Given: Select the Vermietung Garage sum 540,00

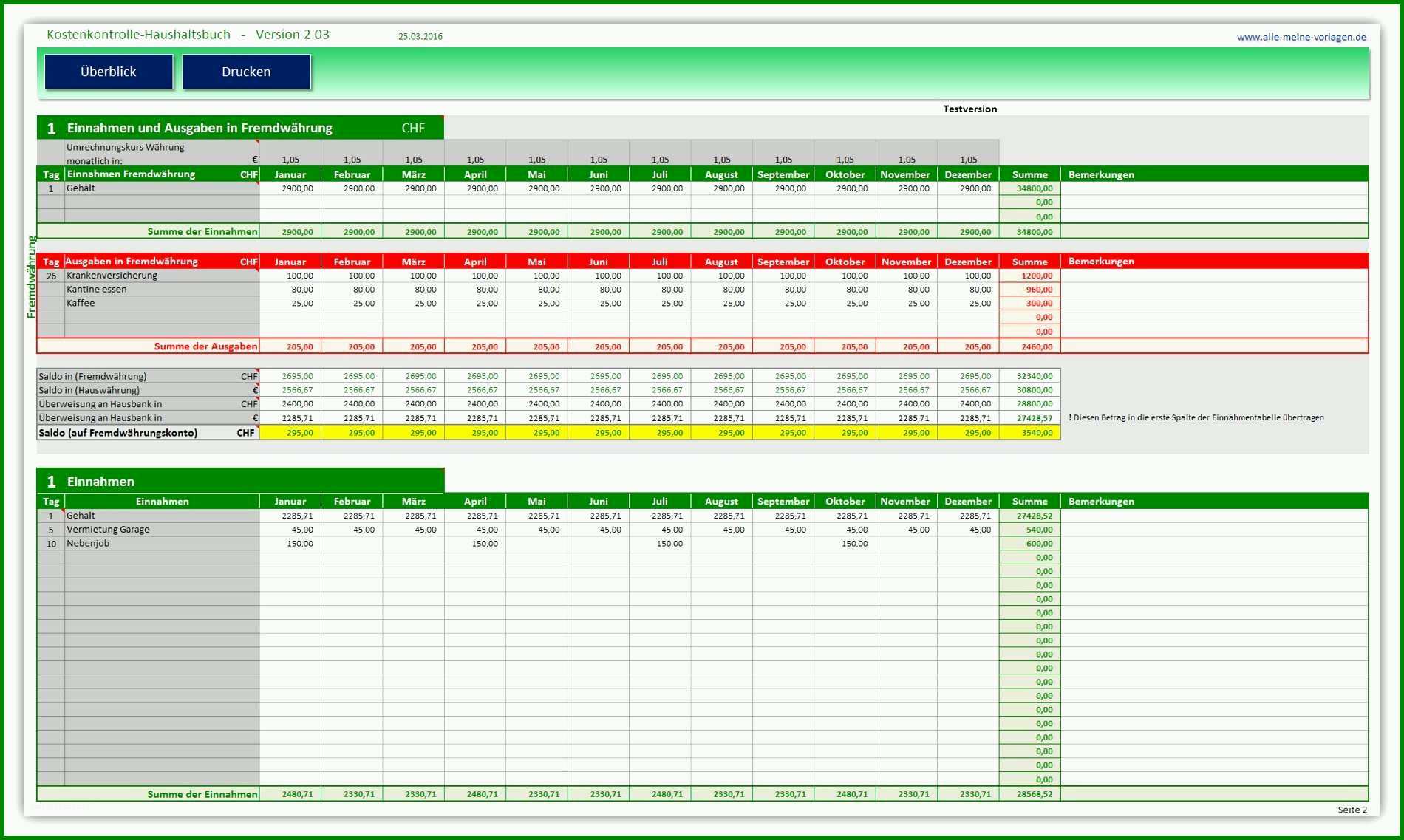Looking at the screenshot, I should (1029, 530).
